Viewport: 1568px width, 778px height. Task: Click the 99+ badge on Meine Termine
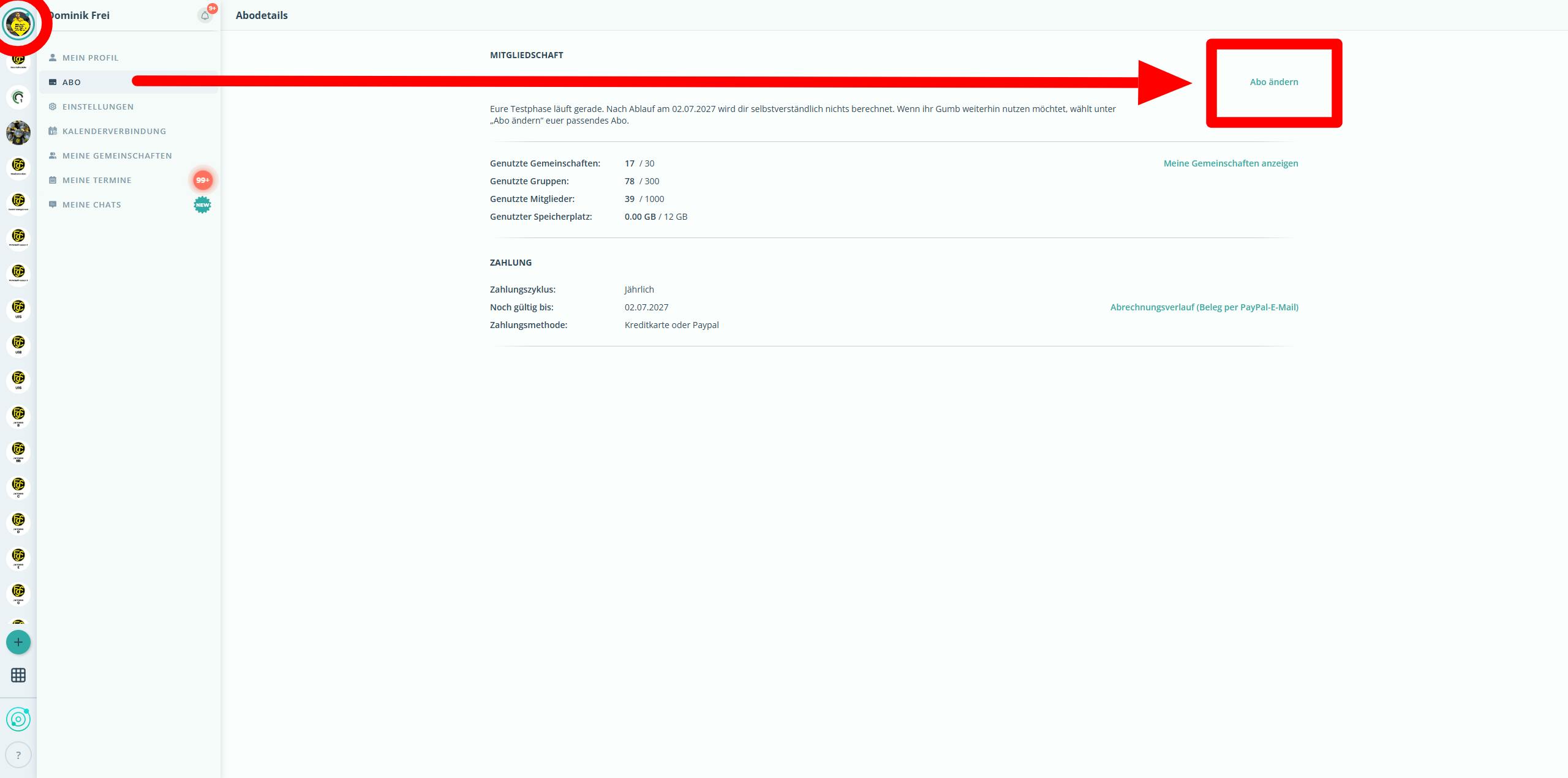[202, 180]
